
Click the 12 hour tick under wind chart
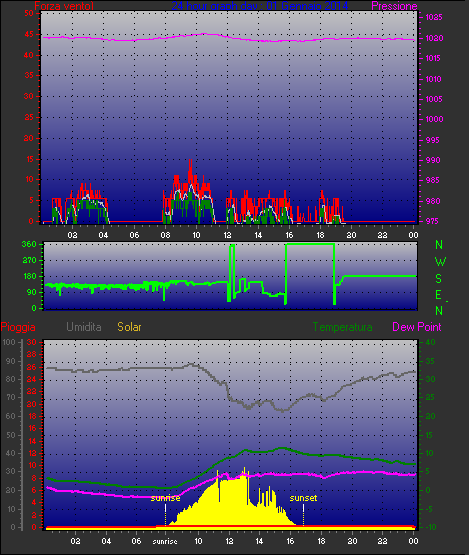coord(227,235)
